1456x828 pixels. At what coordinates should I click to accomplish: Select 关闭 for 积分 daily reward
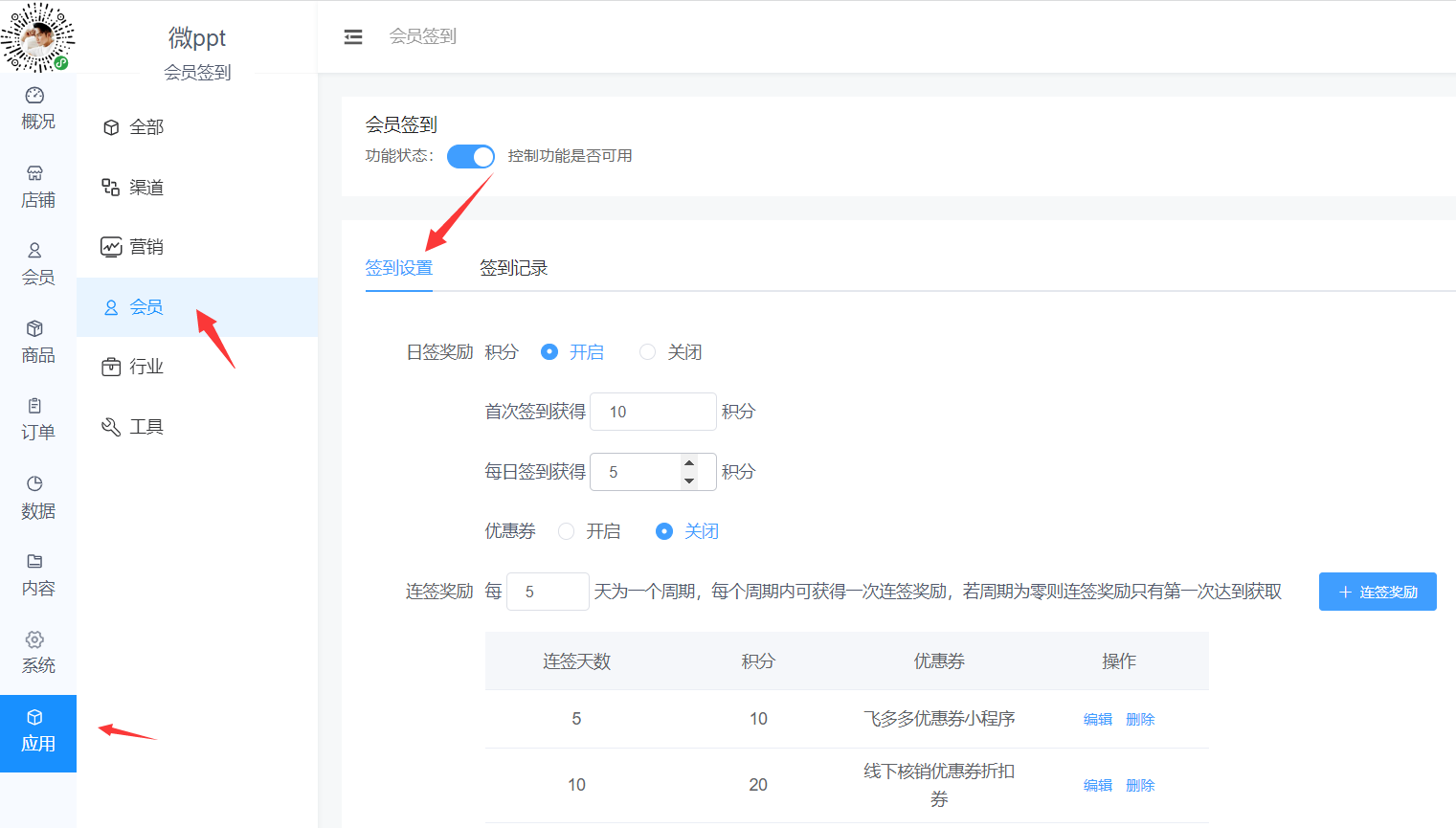pyautogui.click(x=648, y=352)
